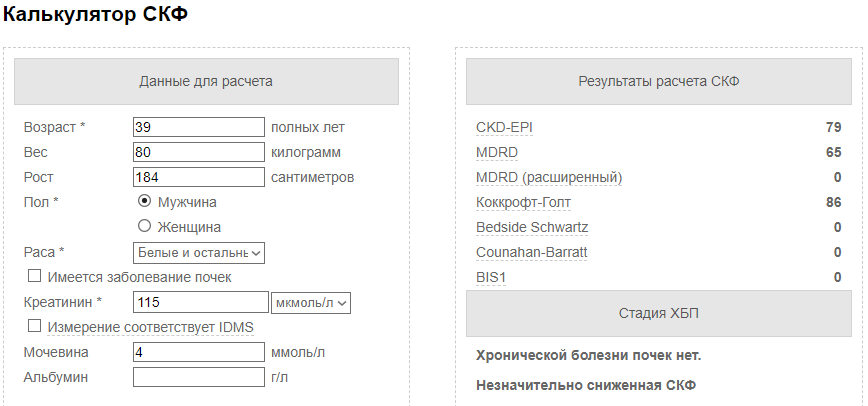The height and width of the screenshot is (406, 868).
Task: Select the Женщина radio button
Action: tap(144, 227)
